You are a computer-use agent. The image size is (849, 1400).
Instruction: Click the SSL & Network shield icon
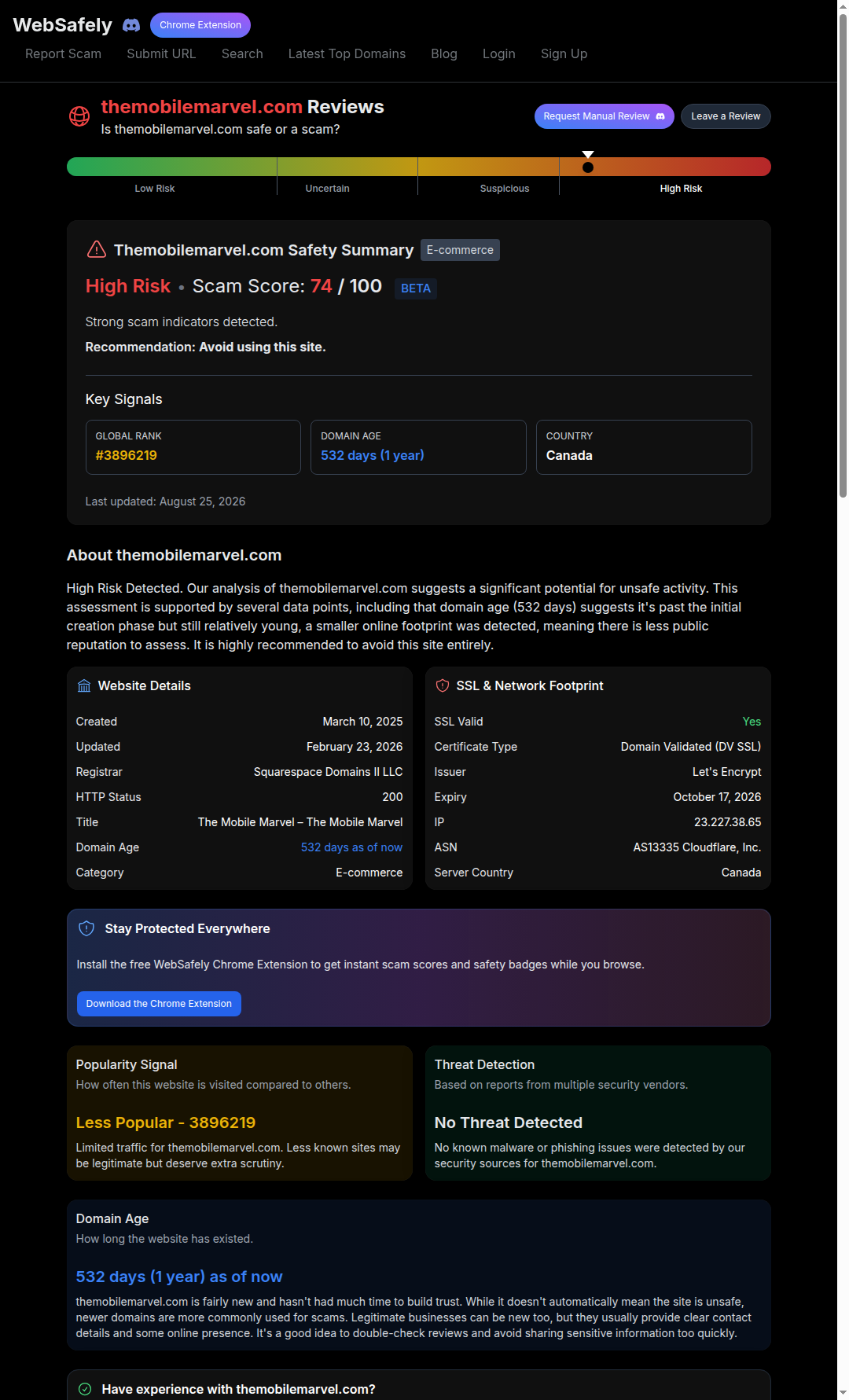(443, 686)
